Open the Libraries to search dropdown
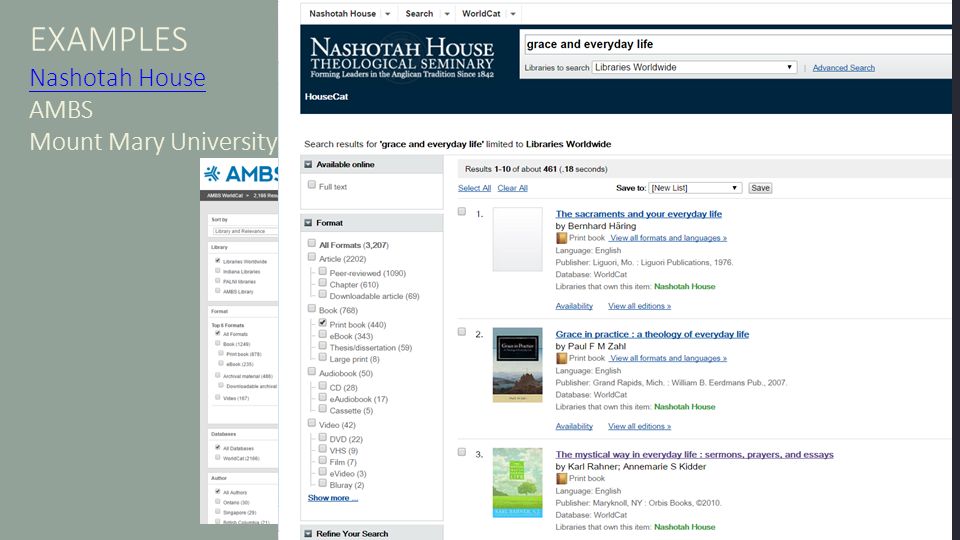The height and width of the screenshot is (540, 960). point(694,67)
